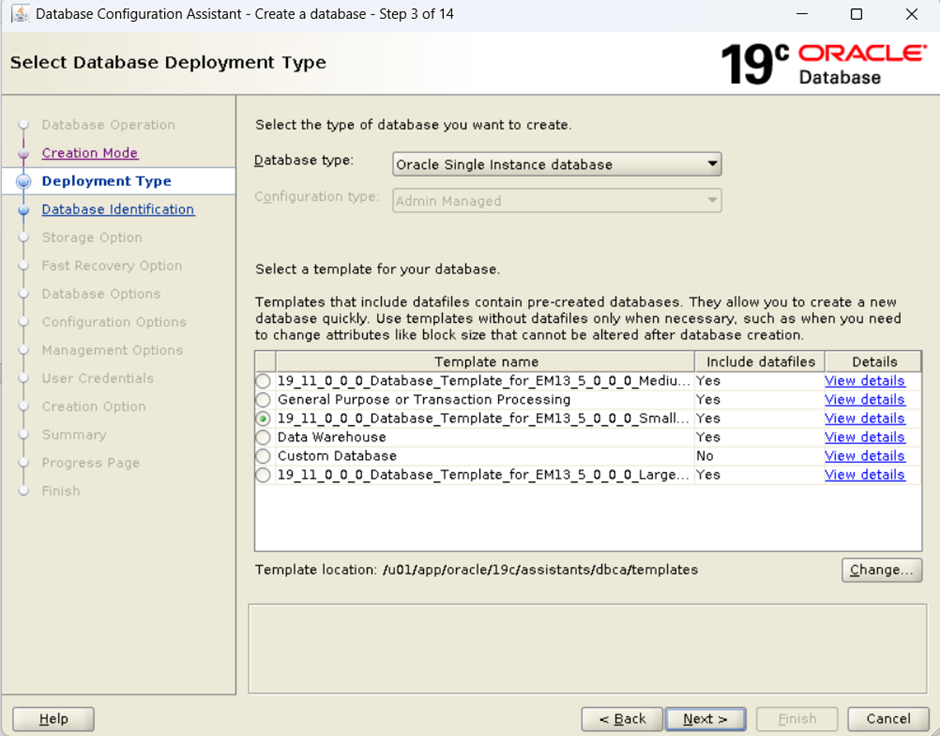The image size is (940, 736).
Task: Open View details for Data Warehouse
Action: point(864,437)
